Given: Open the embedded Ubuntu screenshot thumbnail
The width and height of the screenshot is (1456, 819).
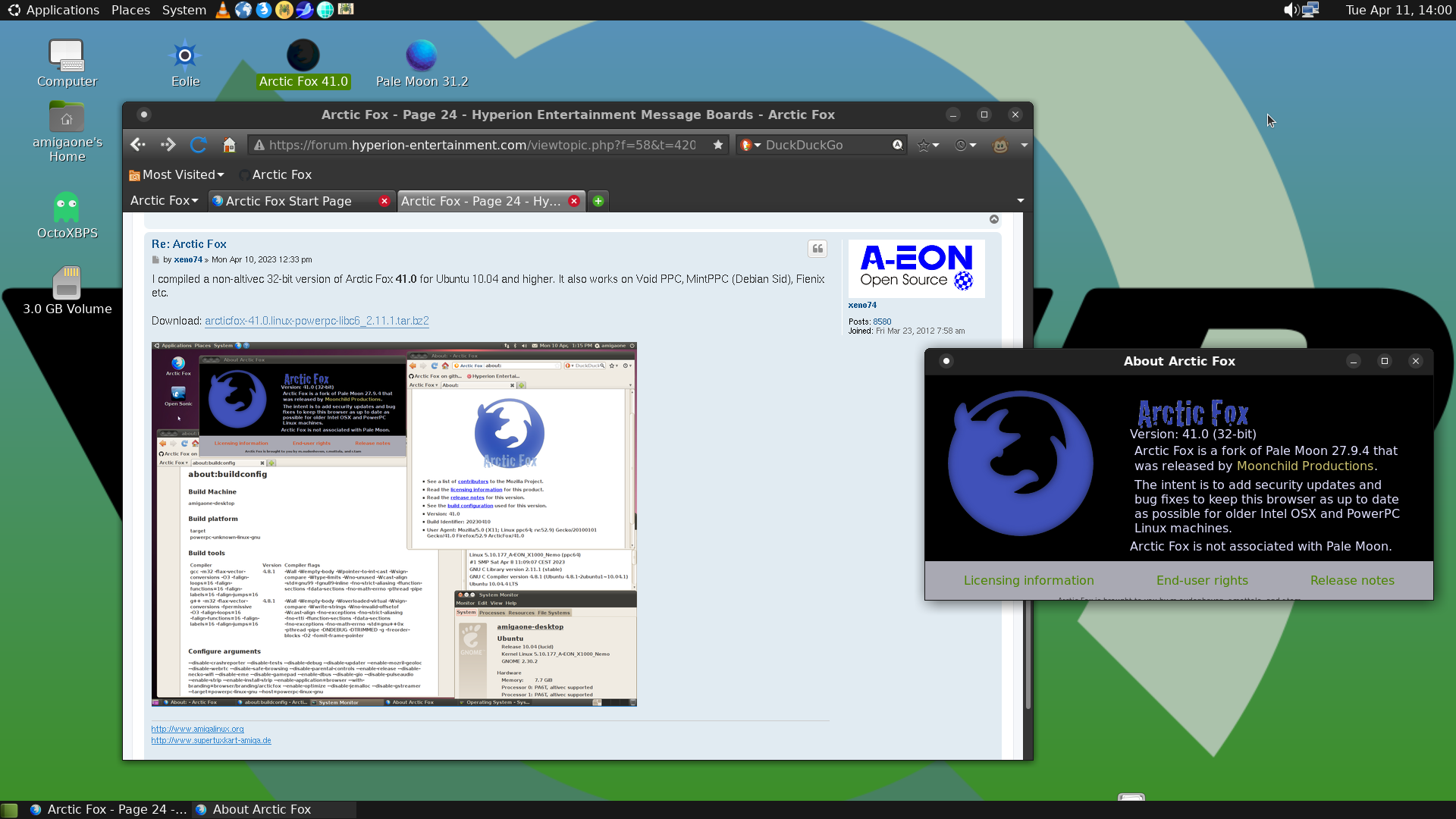Looking at the screenshot, I should (x=394, y=524).
